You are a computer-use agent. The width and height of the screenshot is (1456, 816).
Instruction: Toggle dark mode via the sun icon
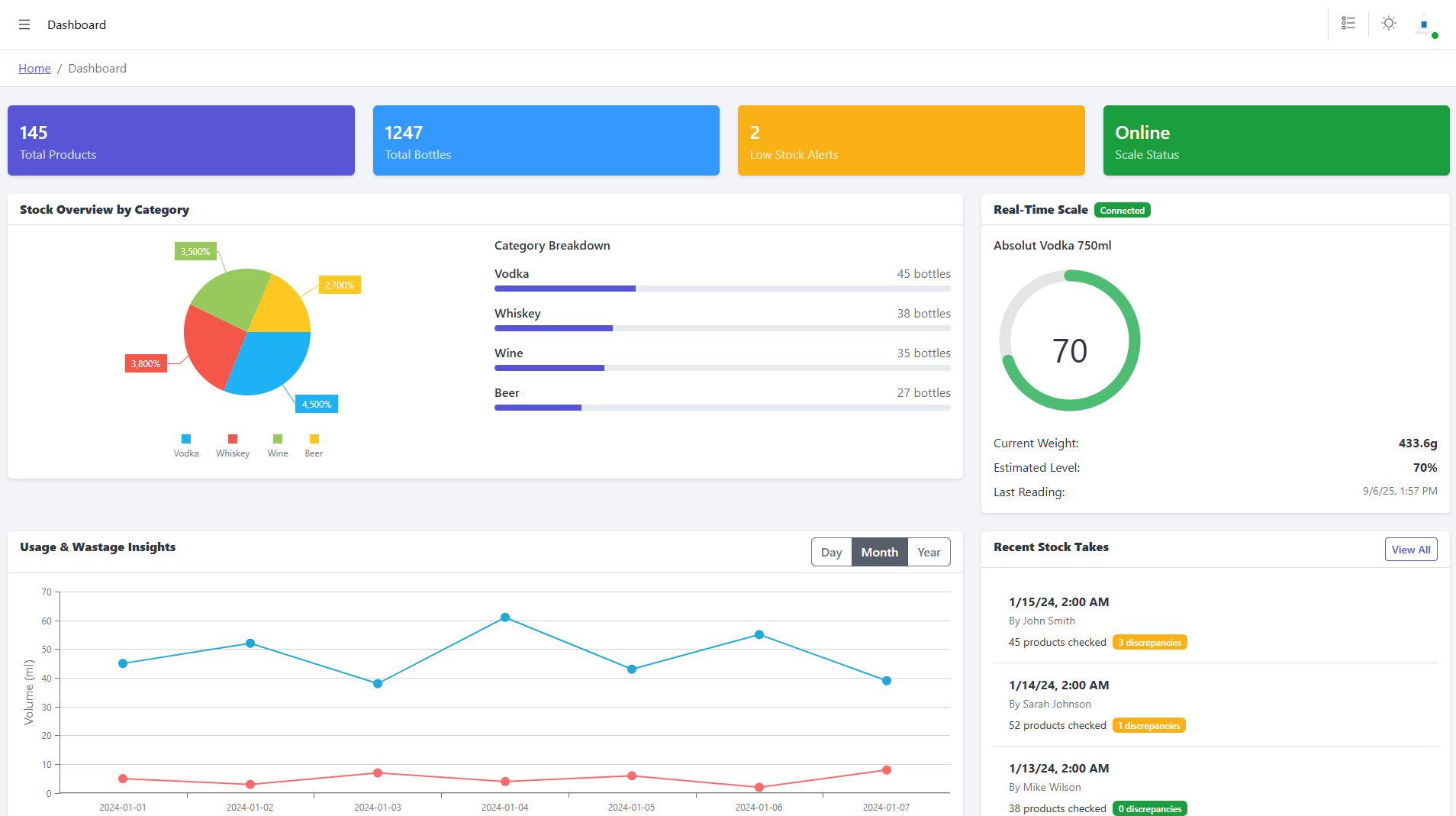pos(1389,24)
